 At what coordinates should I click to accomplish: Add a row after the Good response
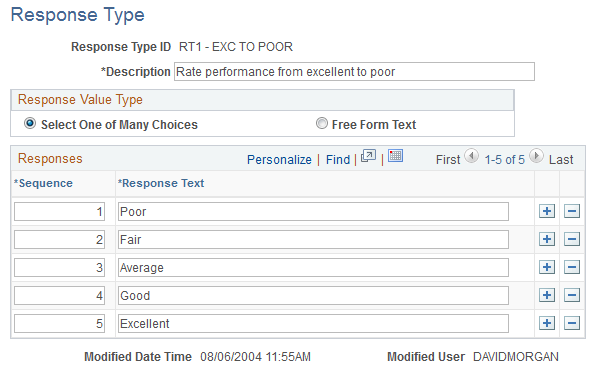(546, 295)
